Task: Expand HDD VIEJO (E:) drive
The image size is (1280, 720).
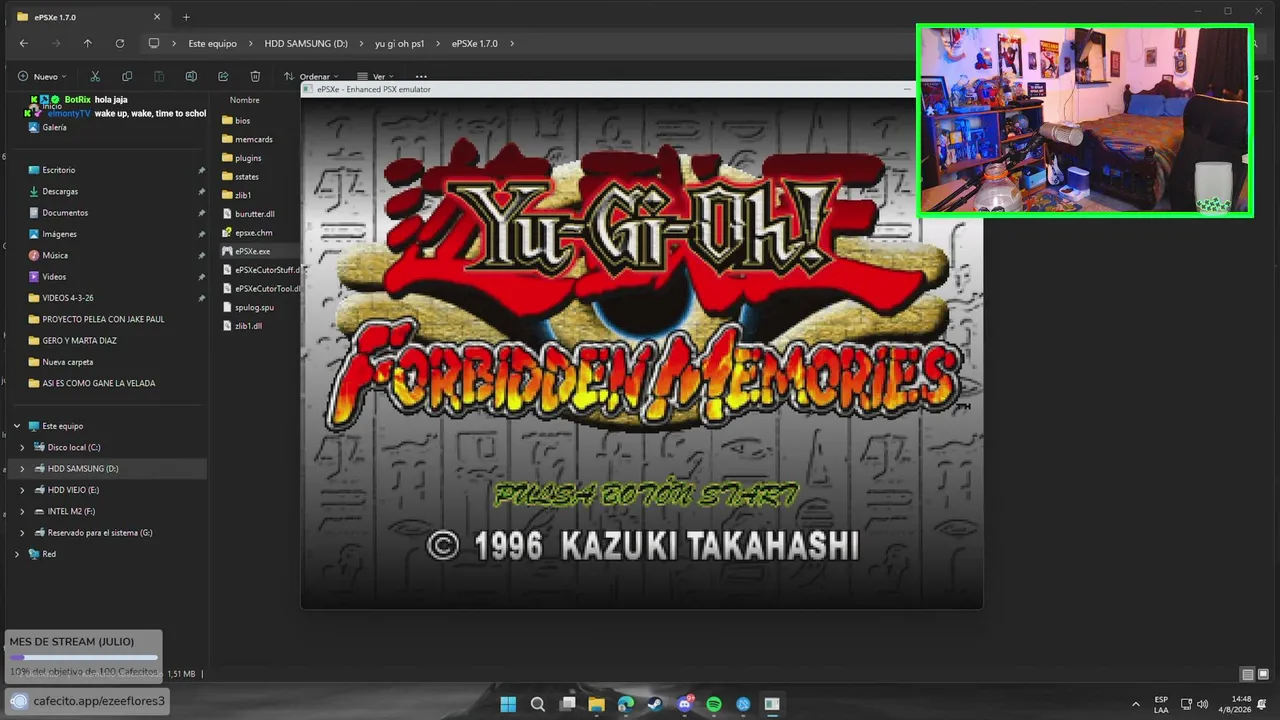Action: click(22, 490)
